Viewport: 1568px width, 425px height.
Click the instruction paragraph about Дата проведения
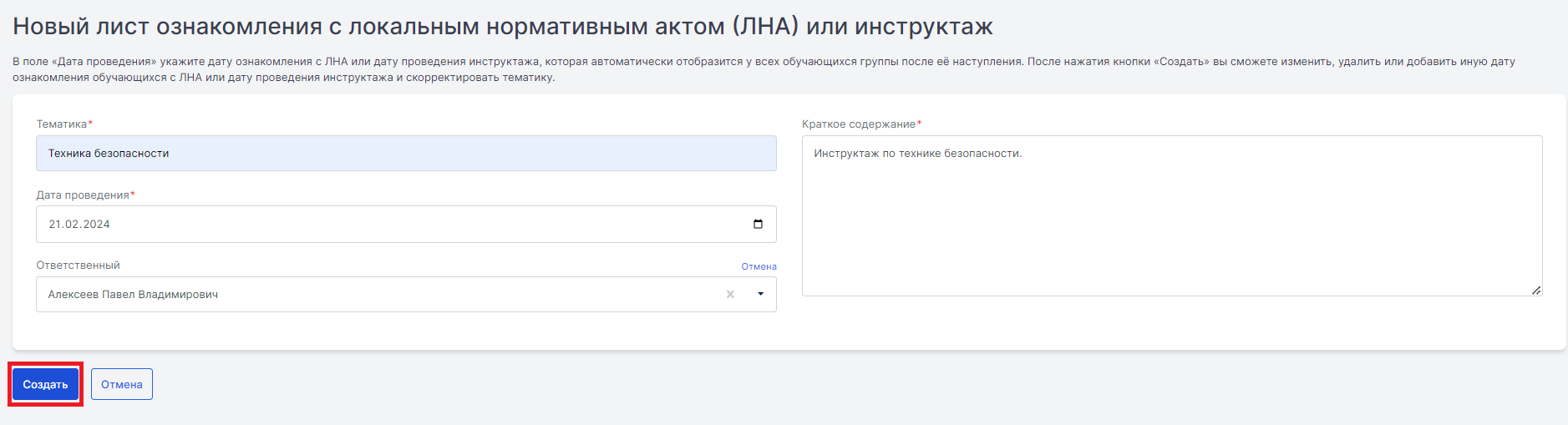coord(764,69)
